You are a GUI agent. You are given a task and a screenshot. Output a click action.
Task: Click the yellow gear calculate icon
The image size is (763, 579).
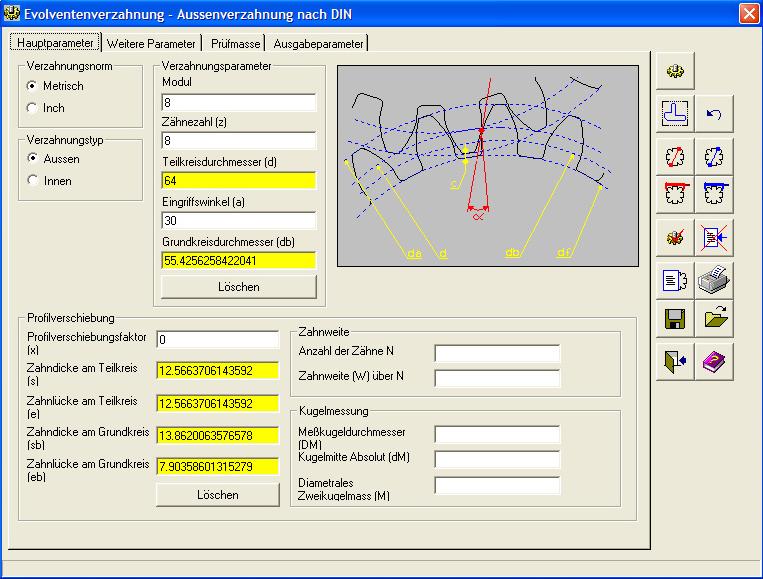coord(675,71)
